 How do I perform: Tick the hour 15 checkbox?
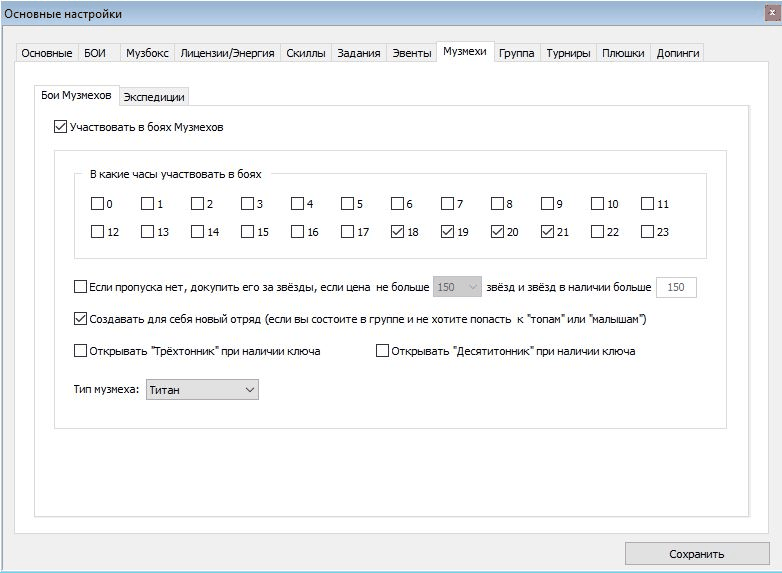247,231
